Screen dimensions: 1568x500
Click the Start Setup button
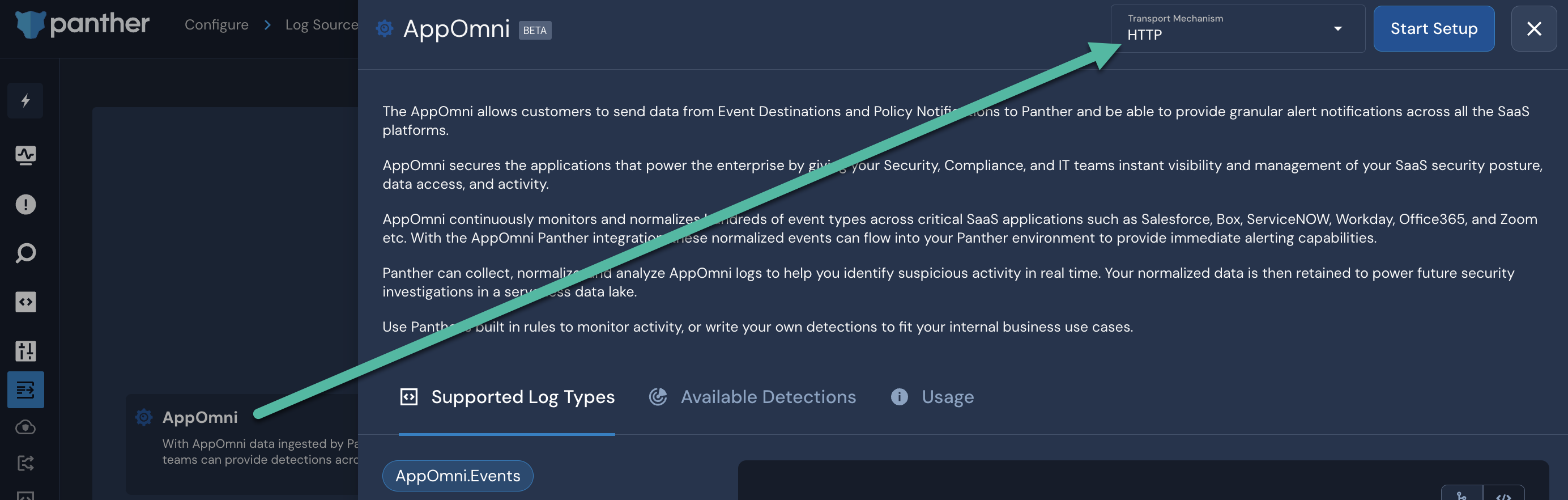point(1434,28)
